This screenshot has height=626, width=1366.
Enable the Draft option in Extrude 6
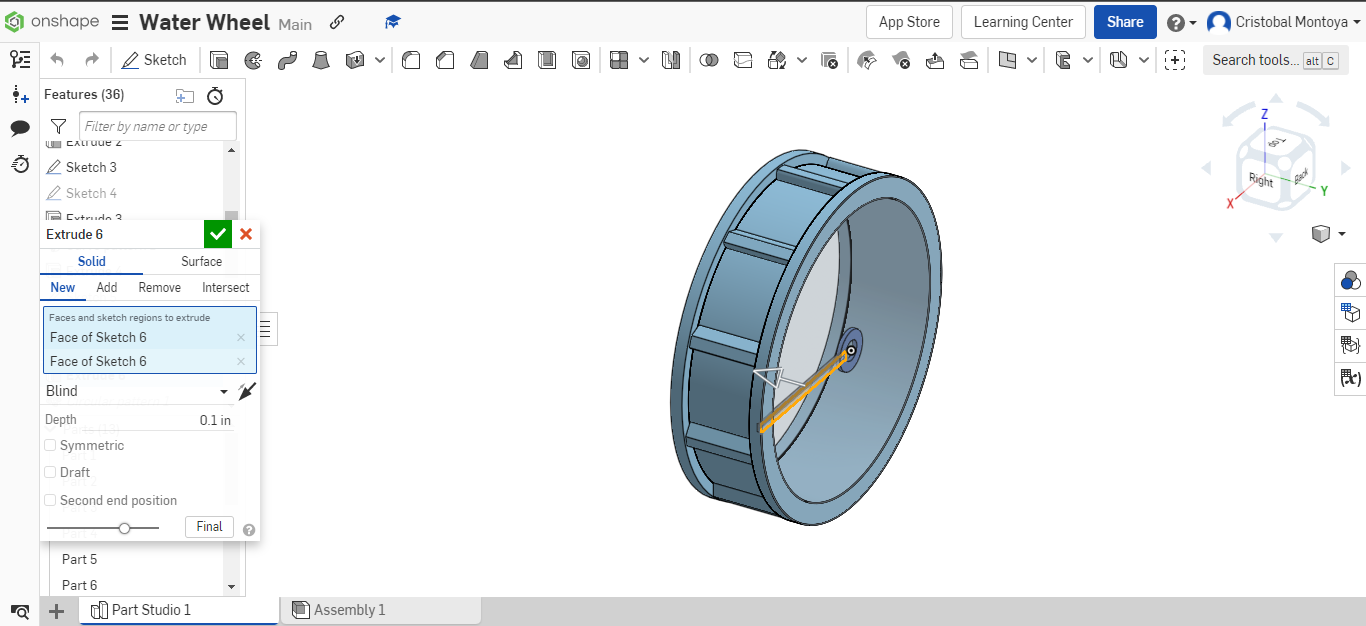(x=51, y=472)
